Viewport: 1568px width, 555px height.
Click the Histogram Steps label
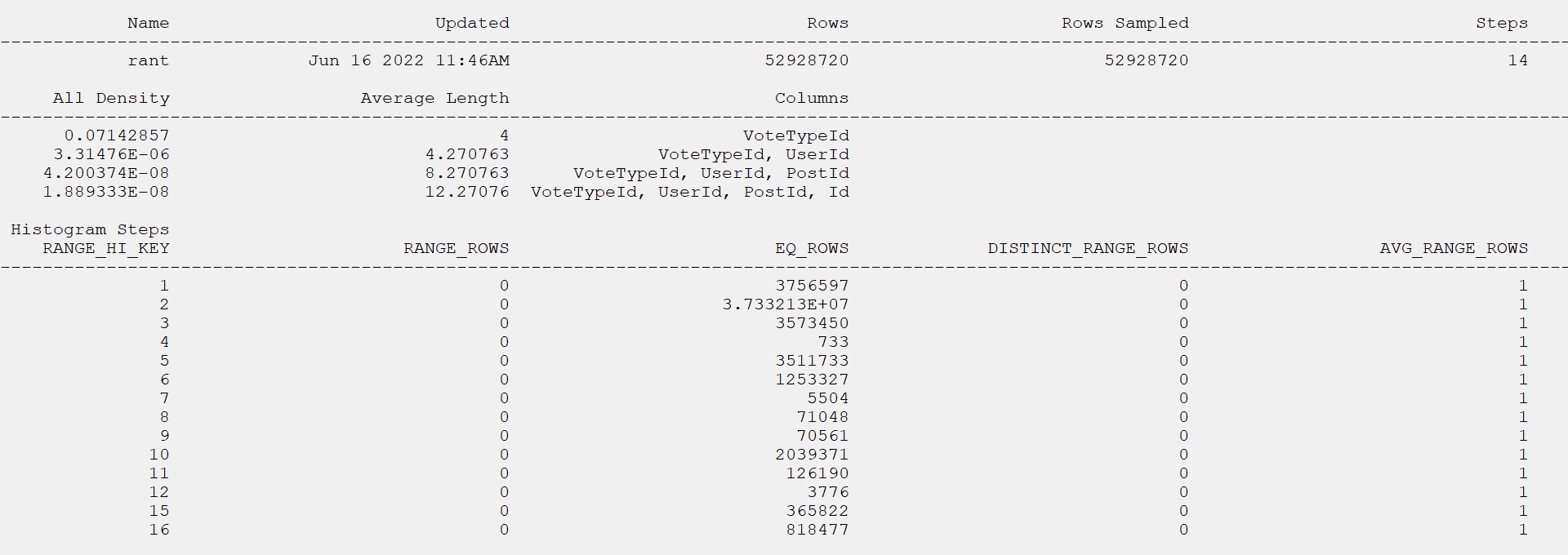tap(90, 229)
